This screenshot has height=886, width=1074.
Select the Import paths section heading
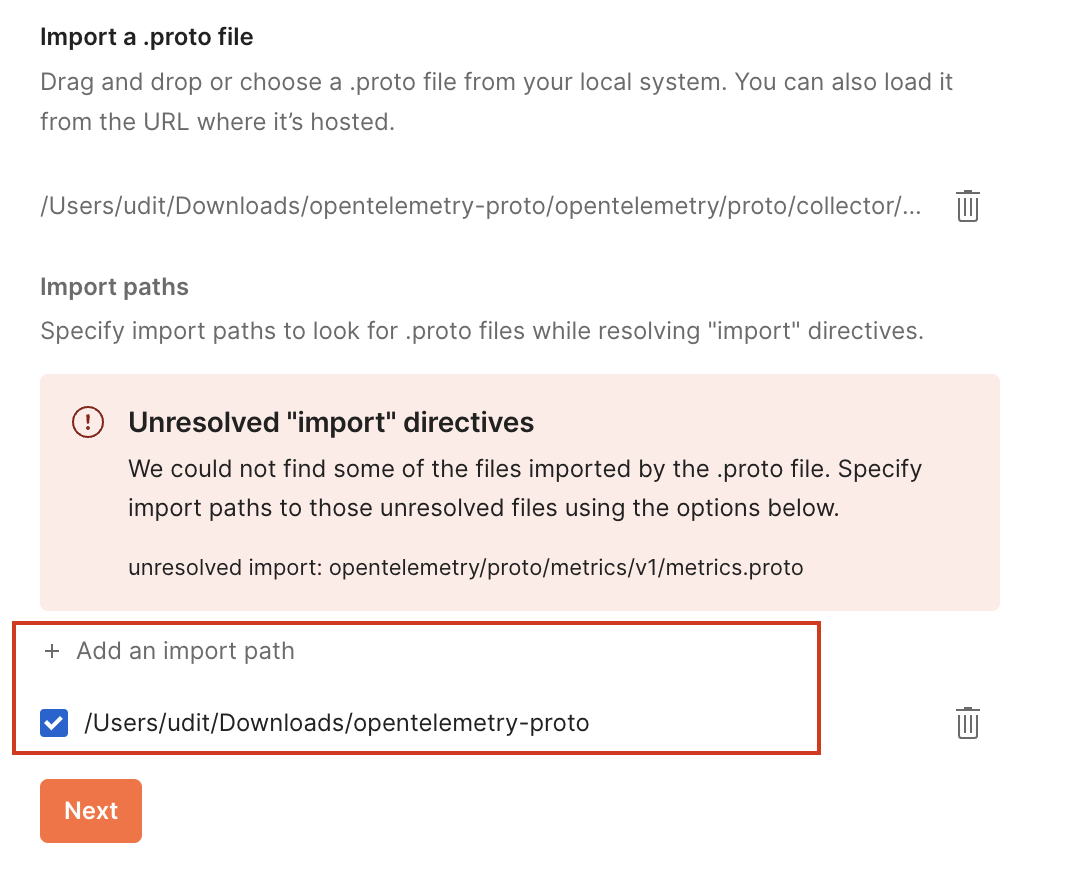[x=113, y=287]
